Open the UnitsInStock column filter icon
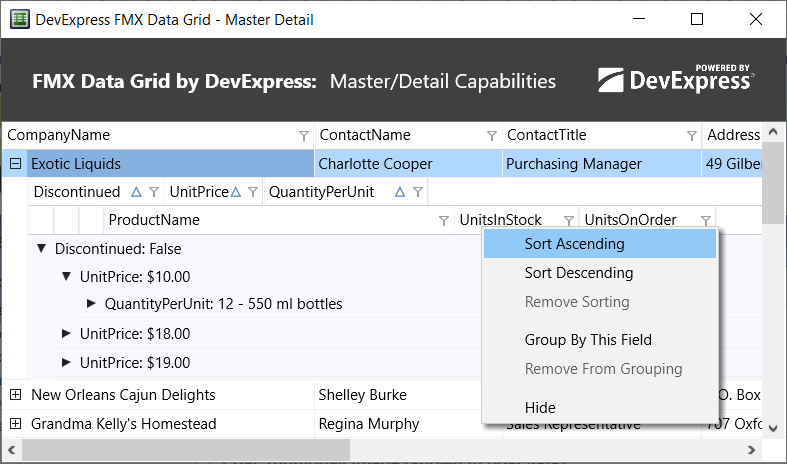 [x=569, y=220]
